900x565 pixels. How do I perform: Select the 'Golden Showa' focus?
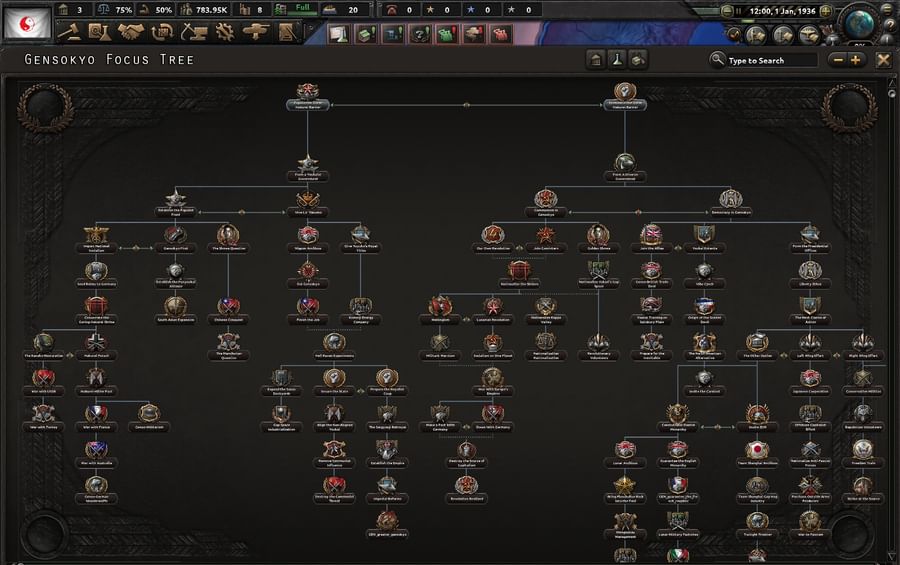click(598, 239)
